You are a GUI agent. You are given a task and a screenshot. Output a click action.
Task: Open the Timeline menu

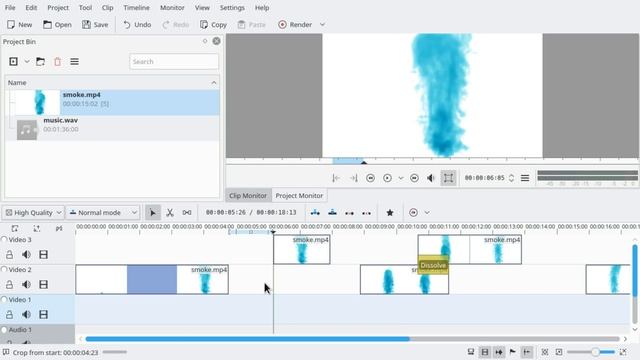point(136,8)
